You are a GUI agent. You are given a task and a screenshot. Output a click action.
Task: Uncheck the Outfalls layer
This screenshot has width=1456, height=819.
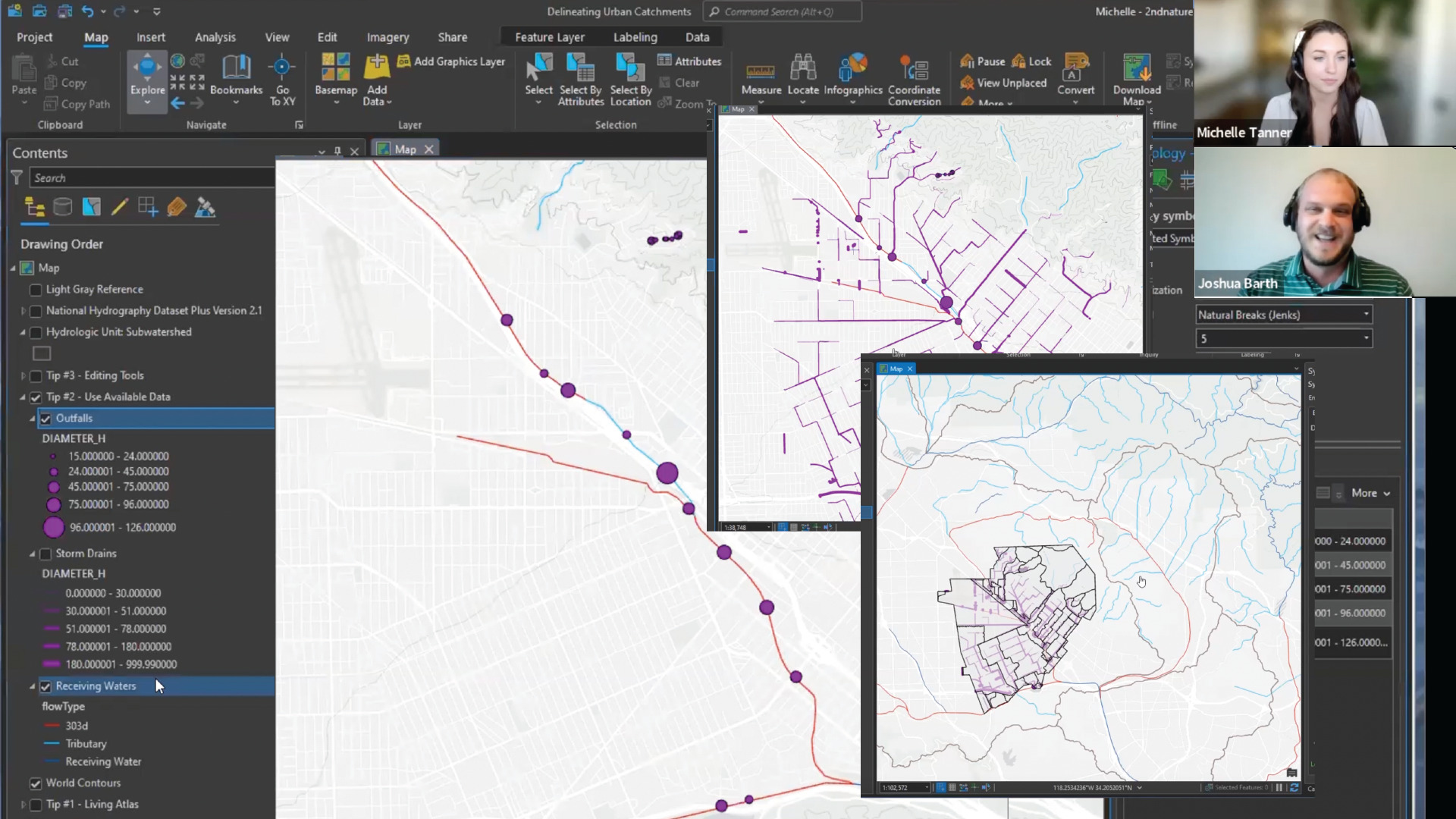click(45, 419)
